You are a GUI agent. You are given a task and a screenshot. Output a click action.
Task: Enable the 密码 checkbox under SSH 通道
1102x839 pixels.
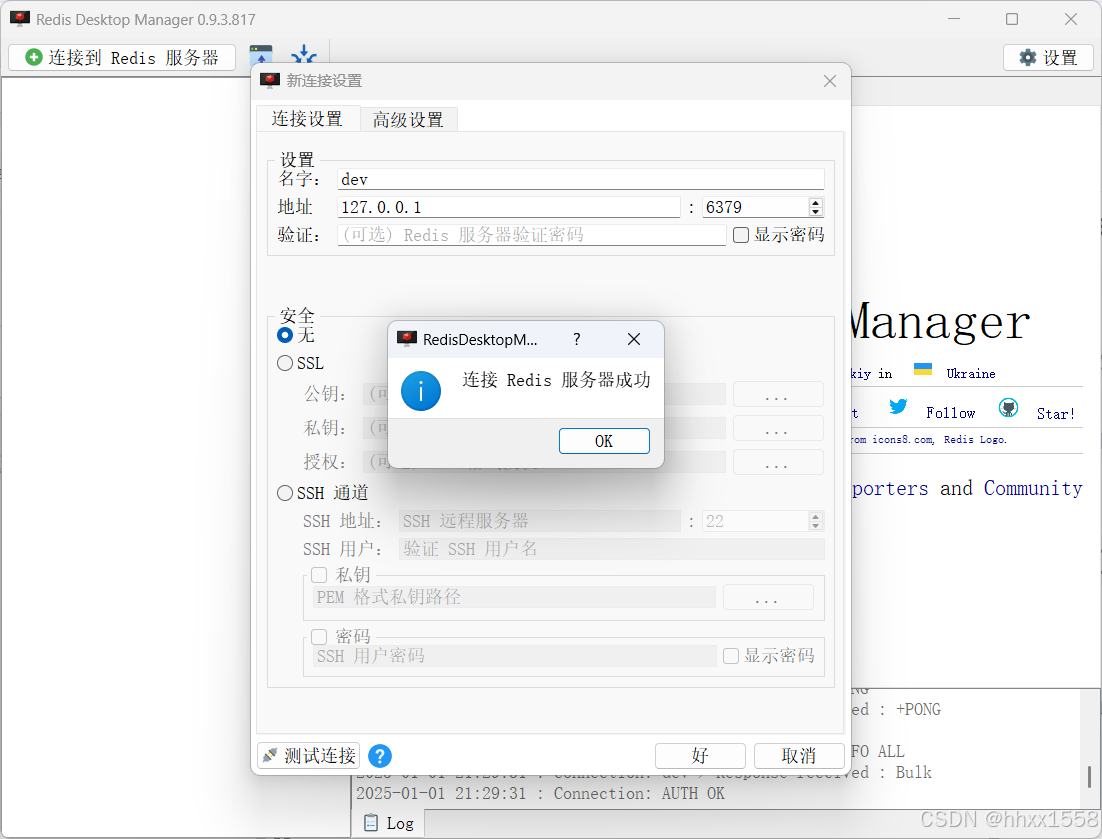click(x=319, y=637)
